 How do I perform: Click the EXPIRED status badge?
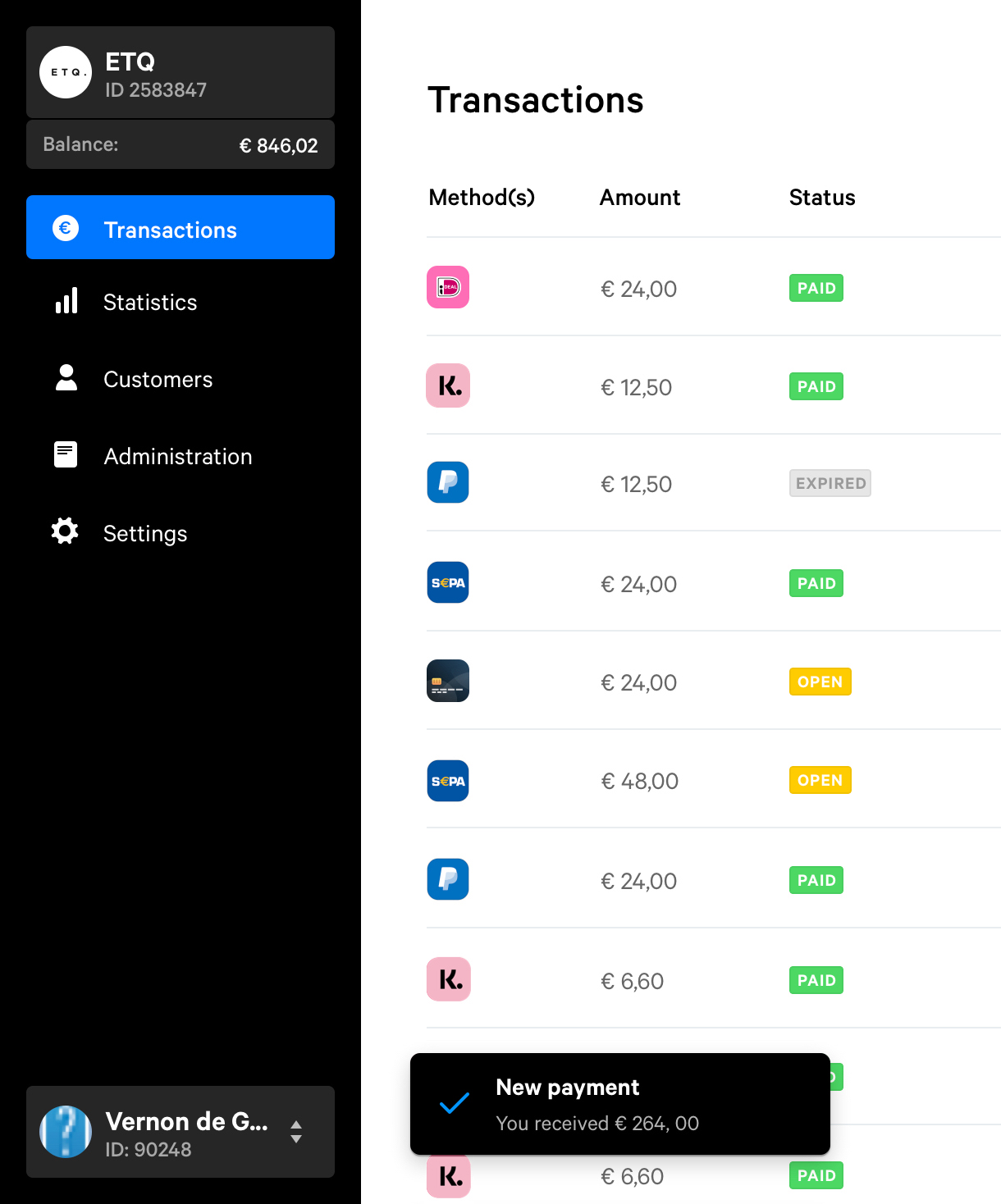pyautogui.click(x=830, y=483)
